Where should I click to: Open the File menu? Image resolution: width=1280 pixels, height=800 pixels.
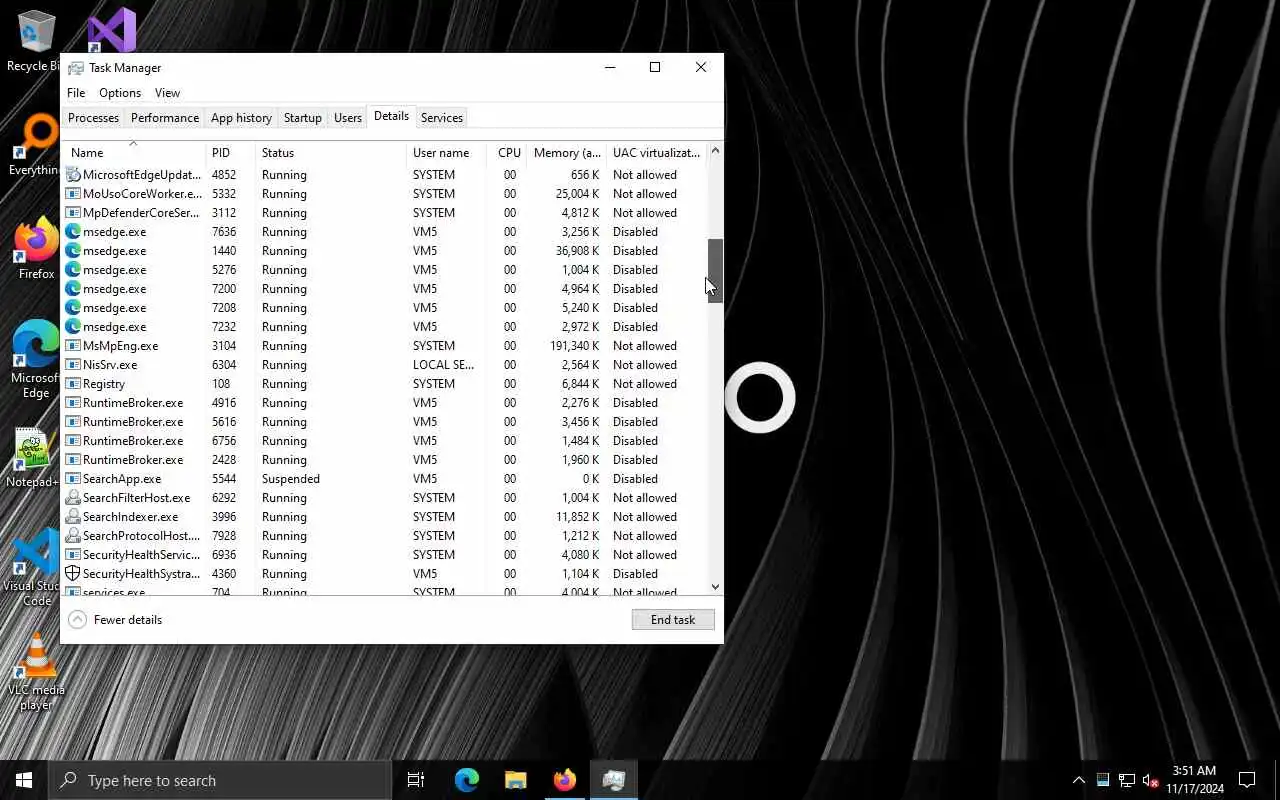(x=76, y=93)
